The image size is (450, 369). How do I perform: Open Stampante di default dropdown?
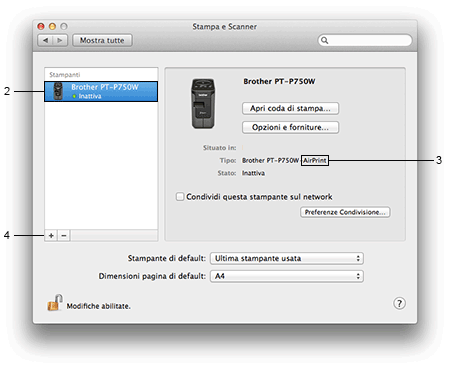tap(287, 258)
